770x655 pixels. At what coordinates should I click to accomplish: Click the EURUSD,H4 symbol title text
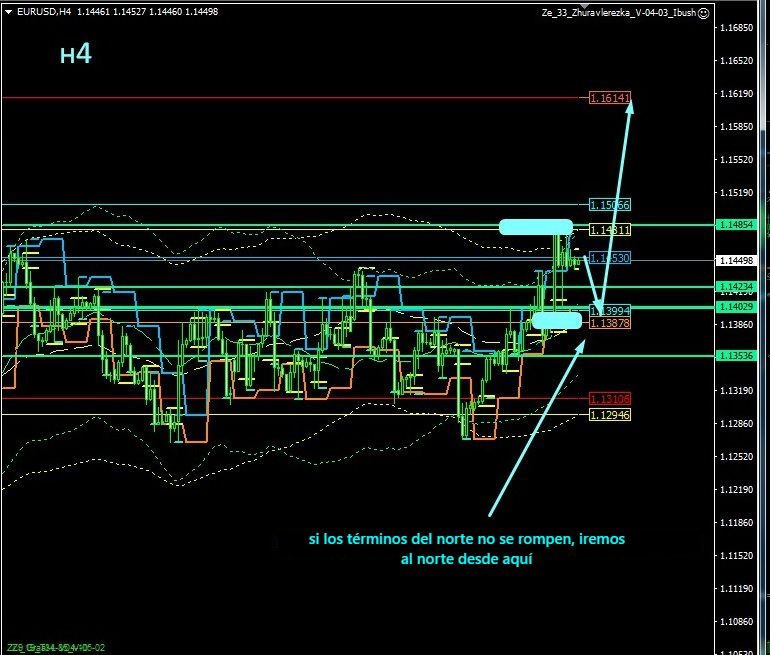(44, 12)
